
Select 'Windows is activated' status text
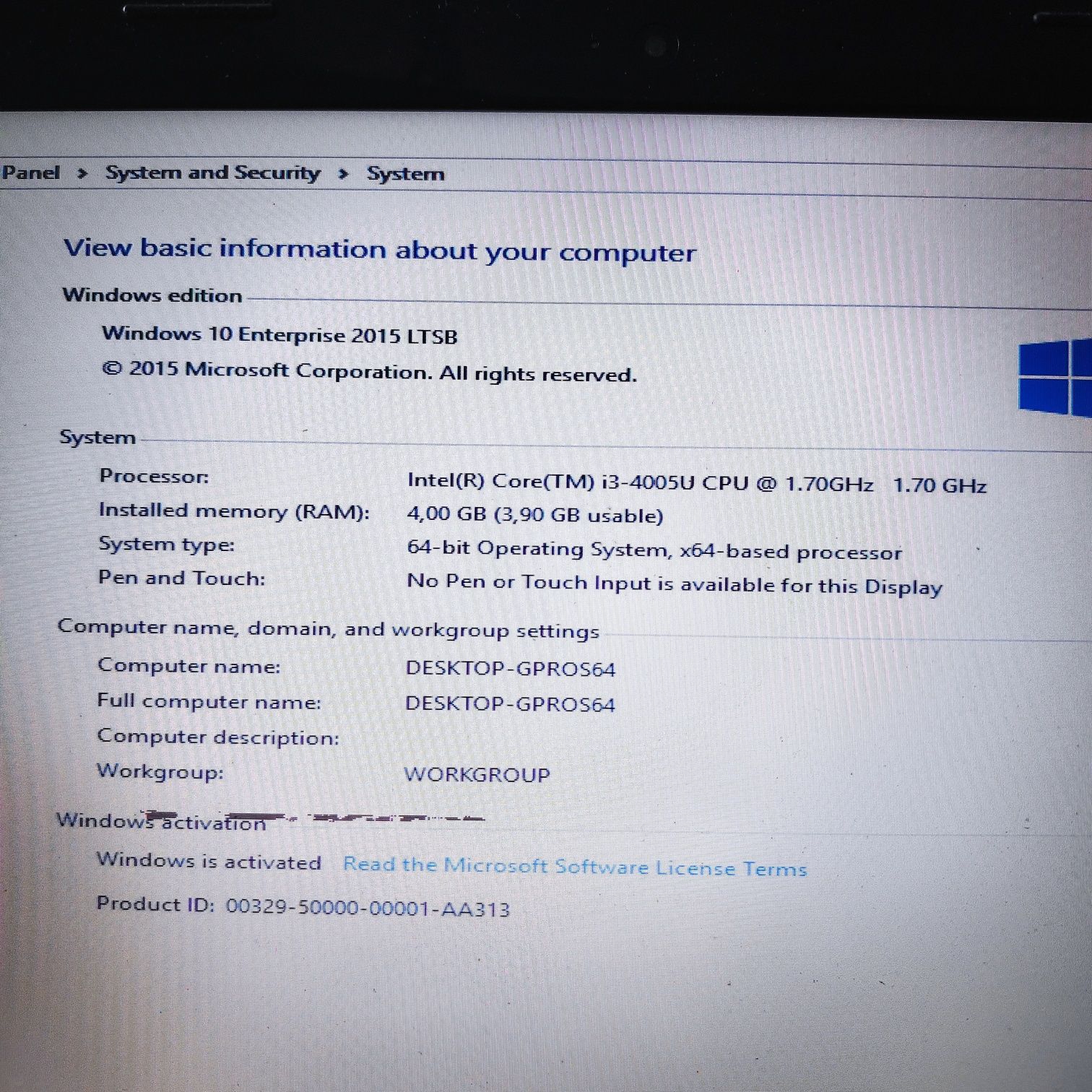tap(209, 861)
